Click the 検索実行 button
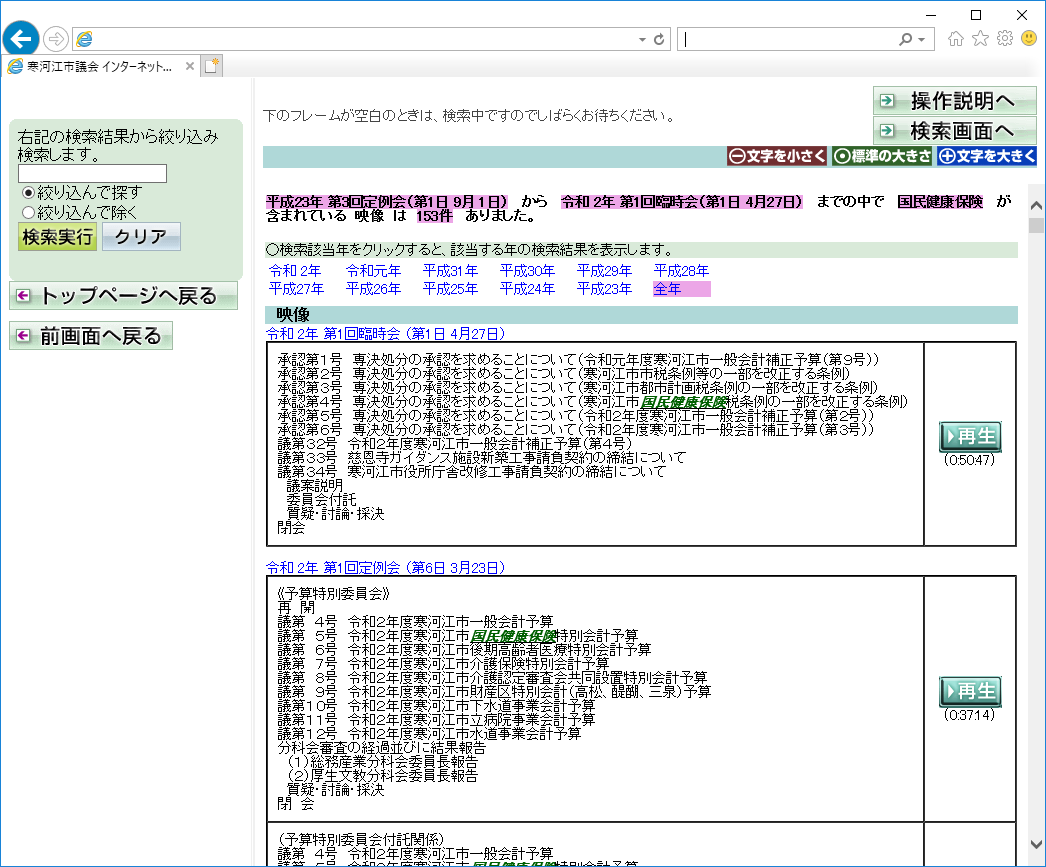The image size is (1046, 867). [x=57, y=237]
